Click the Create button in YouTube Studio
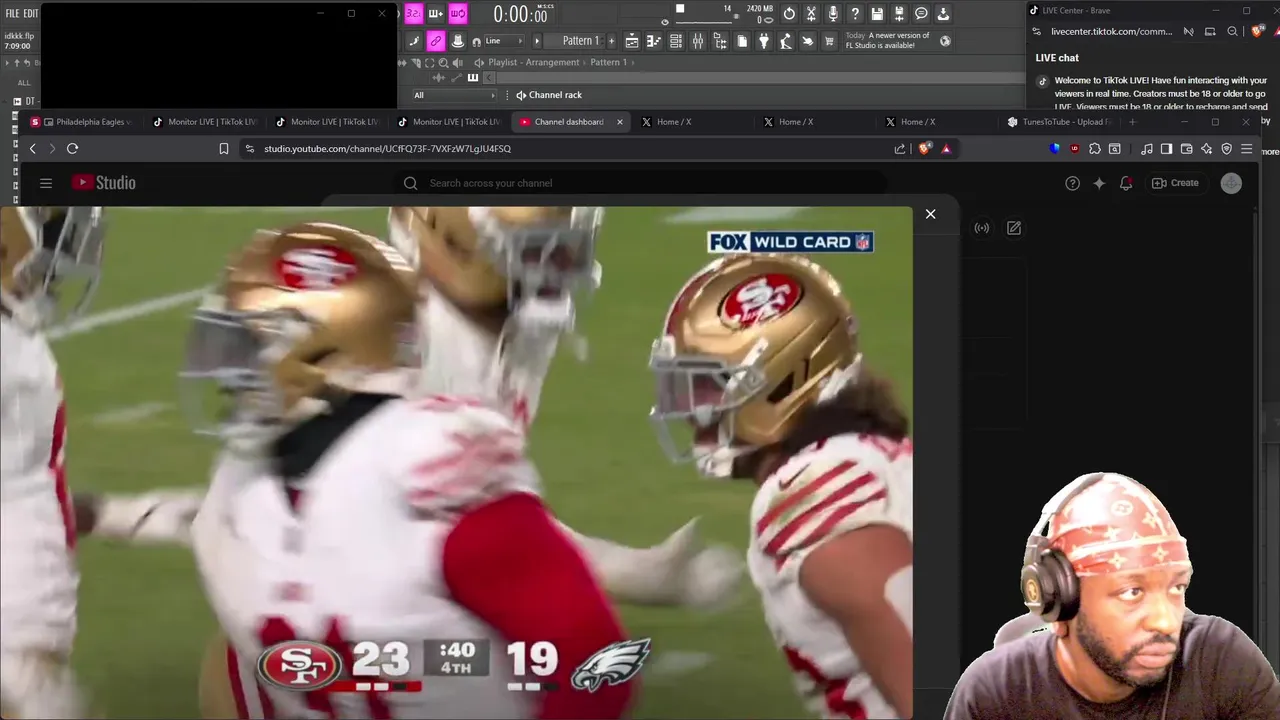The width and height of the screenshot is (1280, 720). [1175, 183]
